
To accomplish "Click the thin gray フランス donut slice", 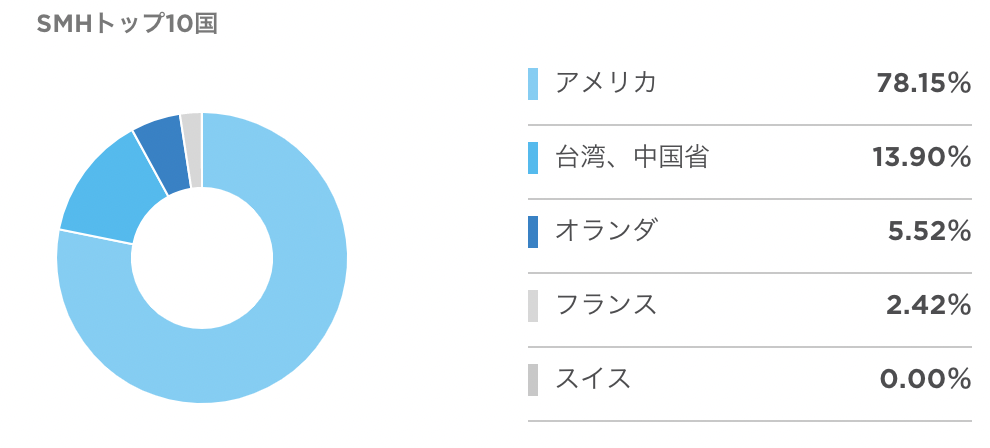I will click(x=191, y=150).
